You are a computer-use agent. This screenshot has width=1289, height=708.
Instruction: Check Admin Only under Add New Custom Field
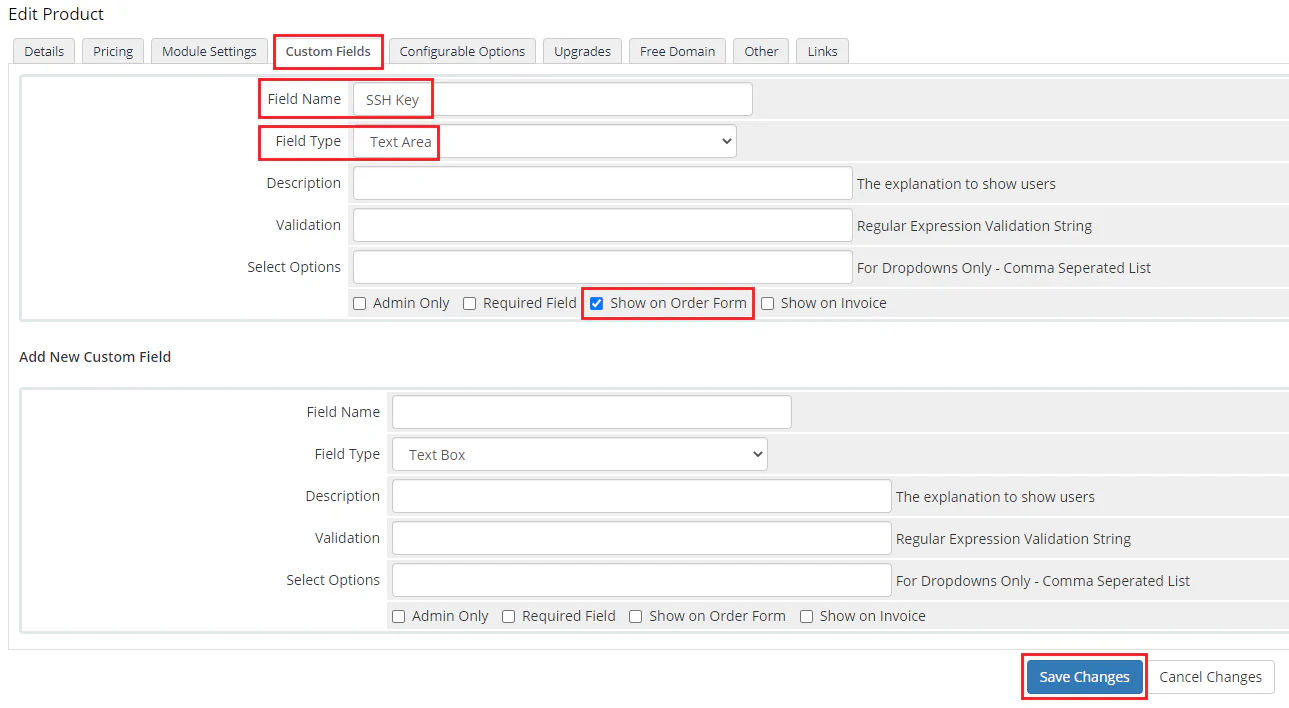398,616
